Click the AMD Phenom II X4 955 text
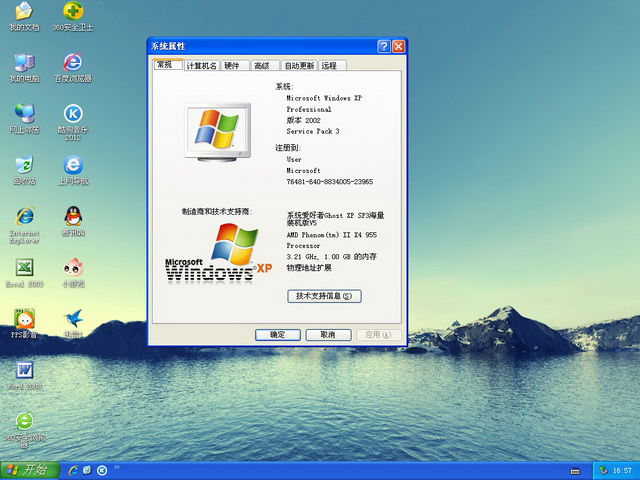Image resolution: width=640 pixels, height=480 pixels. click(331, 235)
